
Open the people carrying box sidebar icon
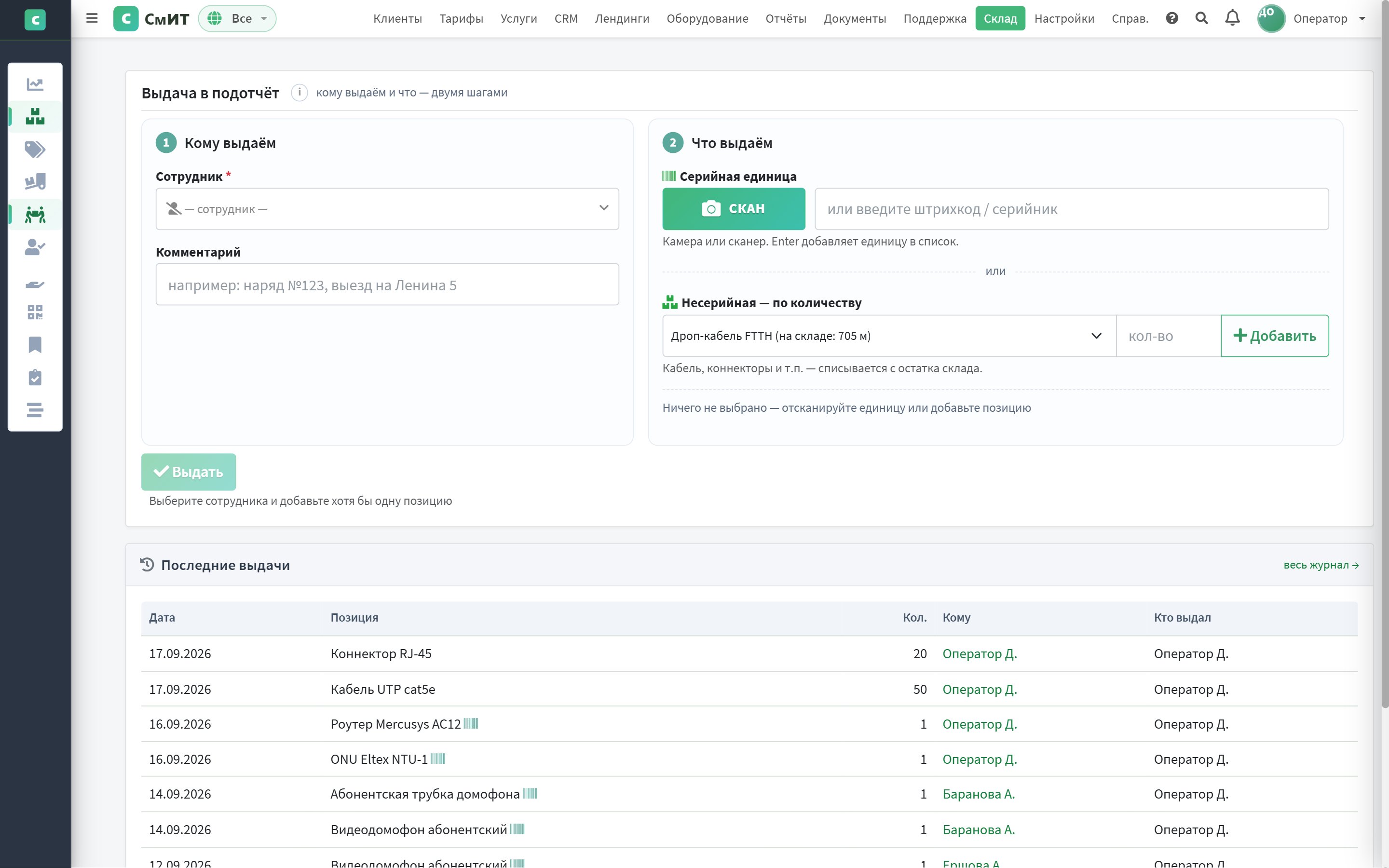tap(35, 215)
